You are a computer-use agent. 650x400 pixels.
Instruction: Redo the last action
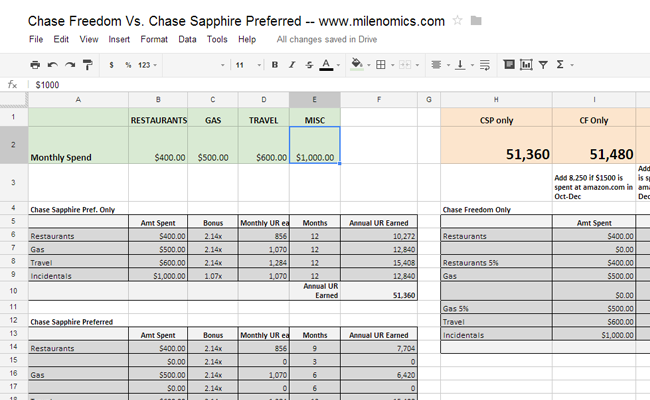70,65
